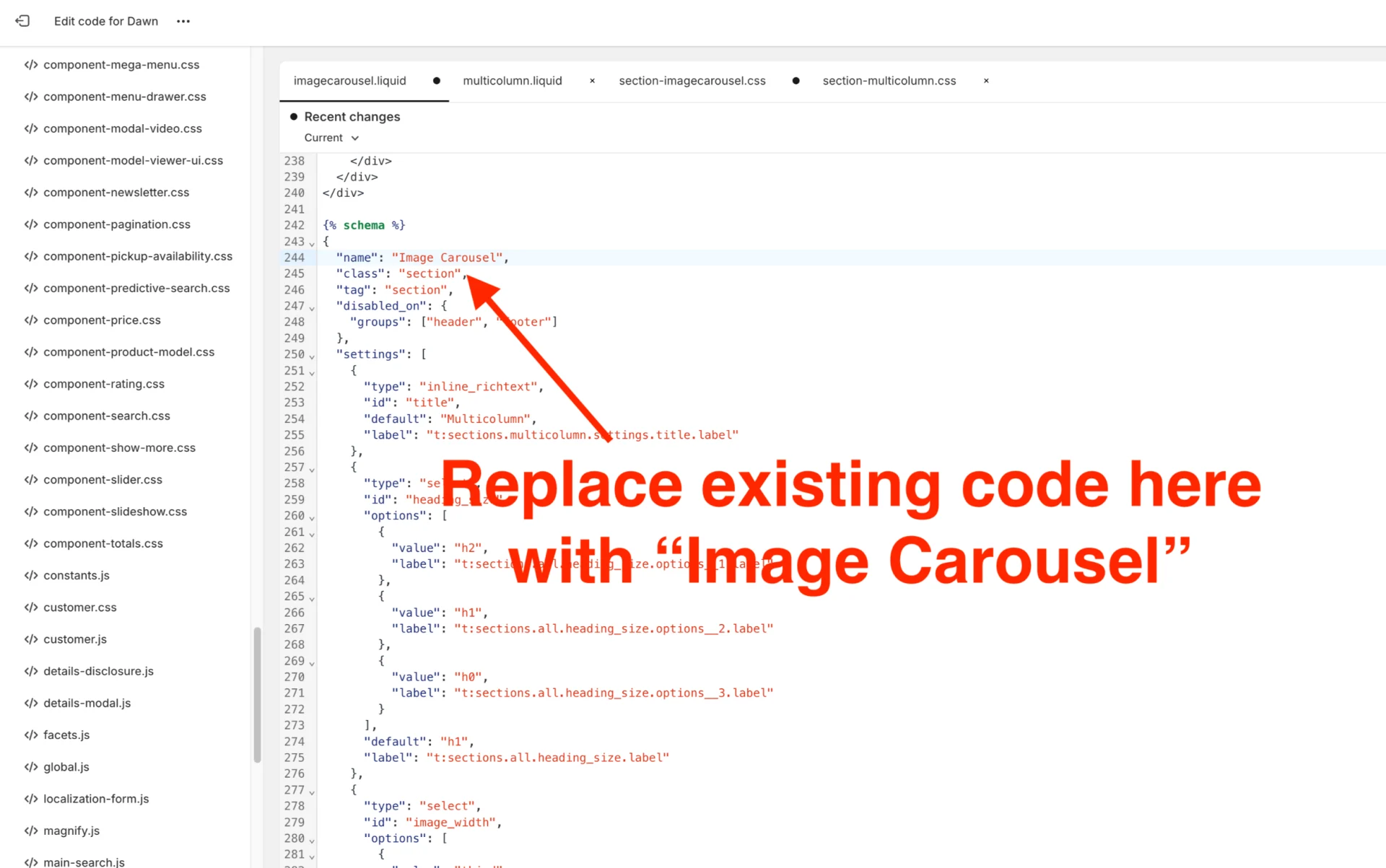Click the code icon beside magnify.js
This screenshot has height=868, width=1386.
[x=31, y=830]
